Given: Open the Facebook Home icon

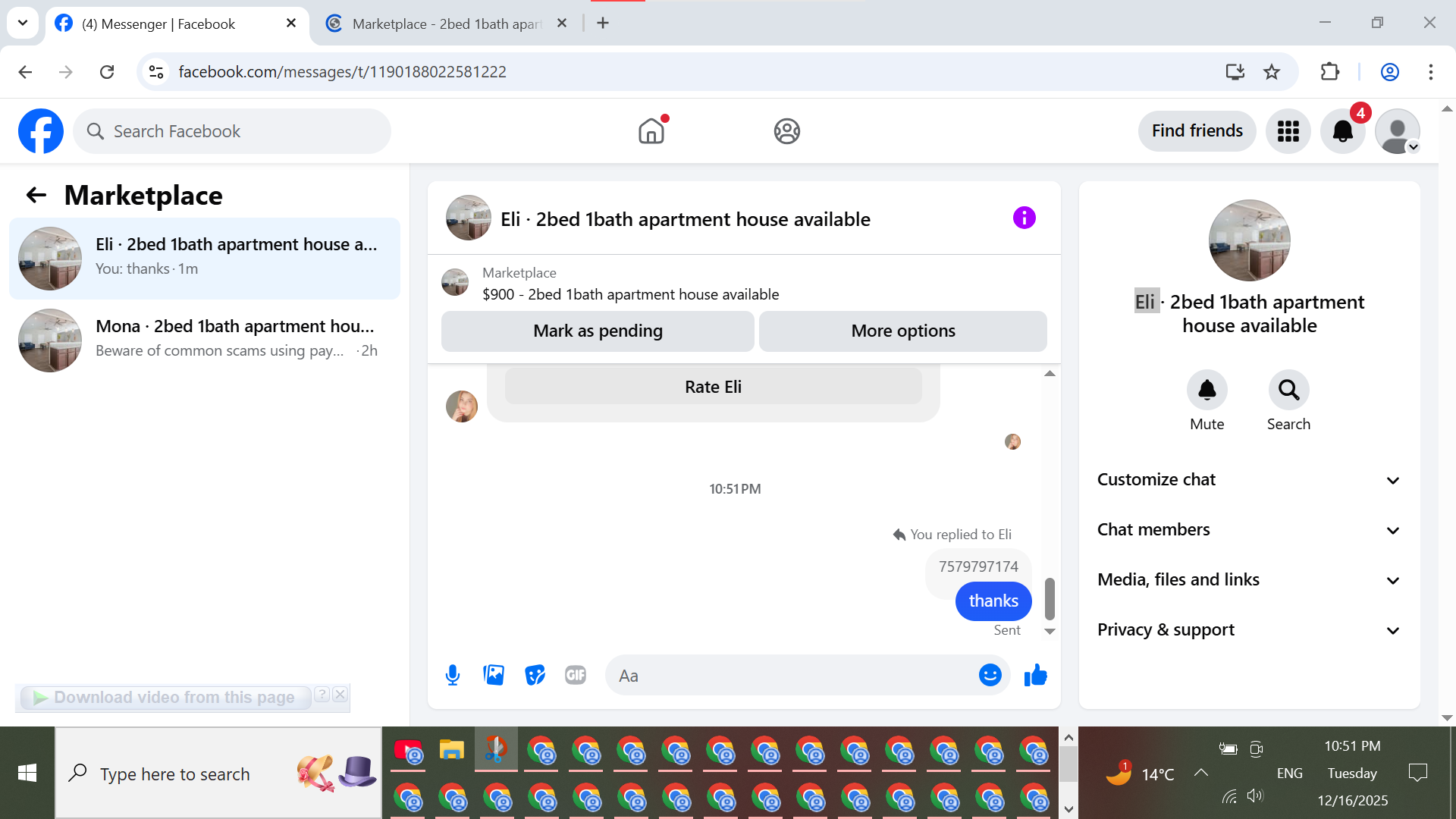Looking at the screenshot, I should [x=651, y=131].
